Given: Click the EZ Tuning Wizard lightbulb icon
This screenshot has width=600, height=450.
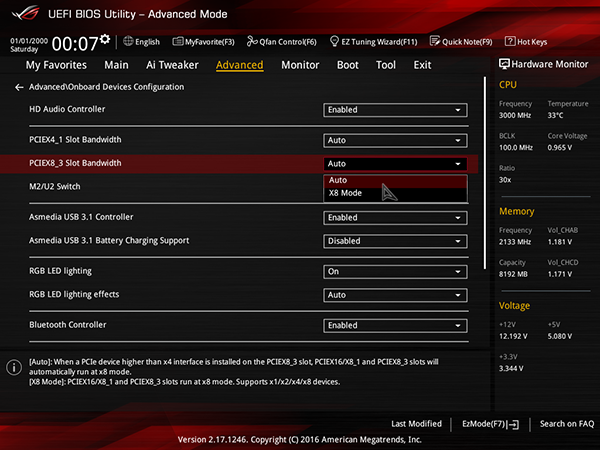Looking at the screenshot, I should point(334,41).
